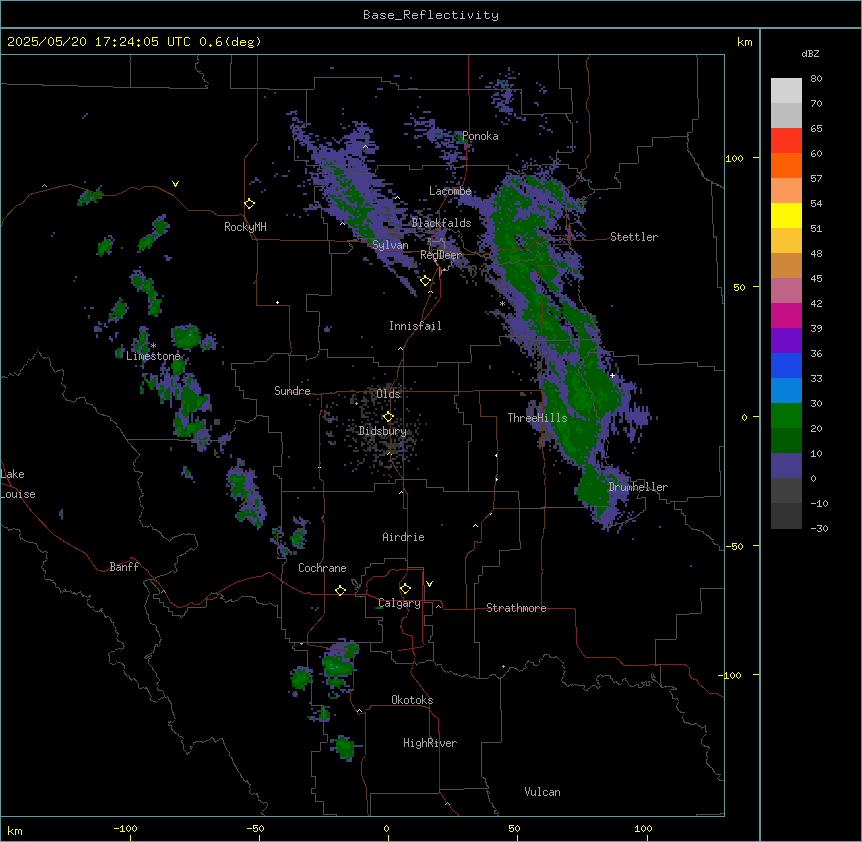Click the Drumheller city label
Viewport: 862px width, 842px height.
coord(638,487)
